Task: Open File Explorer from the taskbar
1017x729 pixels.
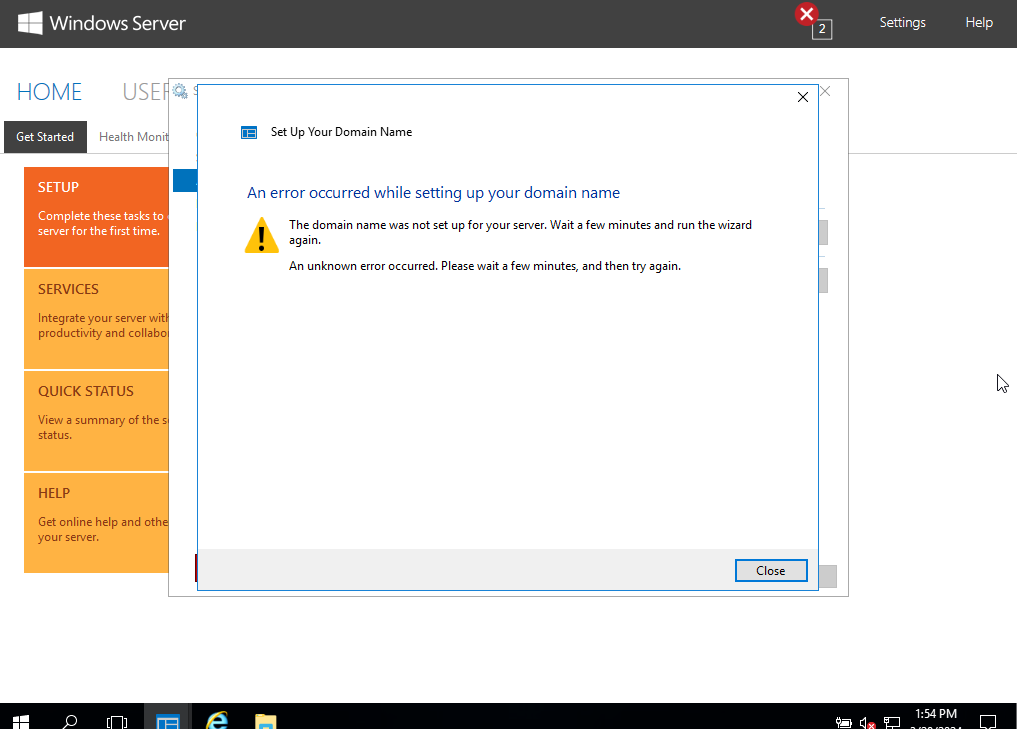Action: point(266,721)
